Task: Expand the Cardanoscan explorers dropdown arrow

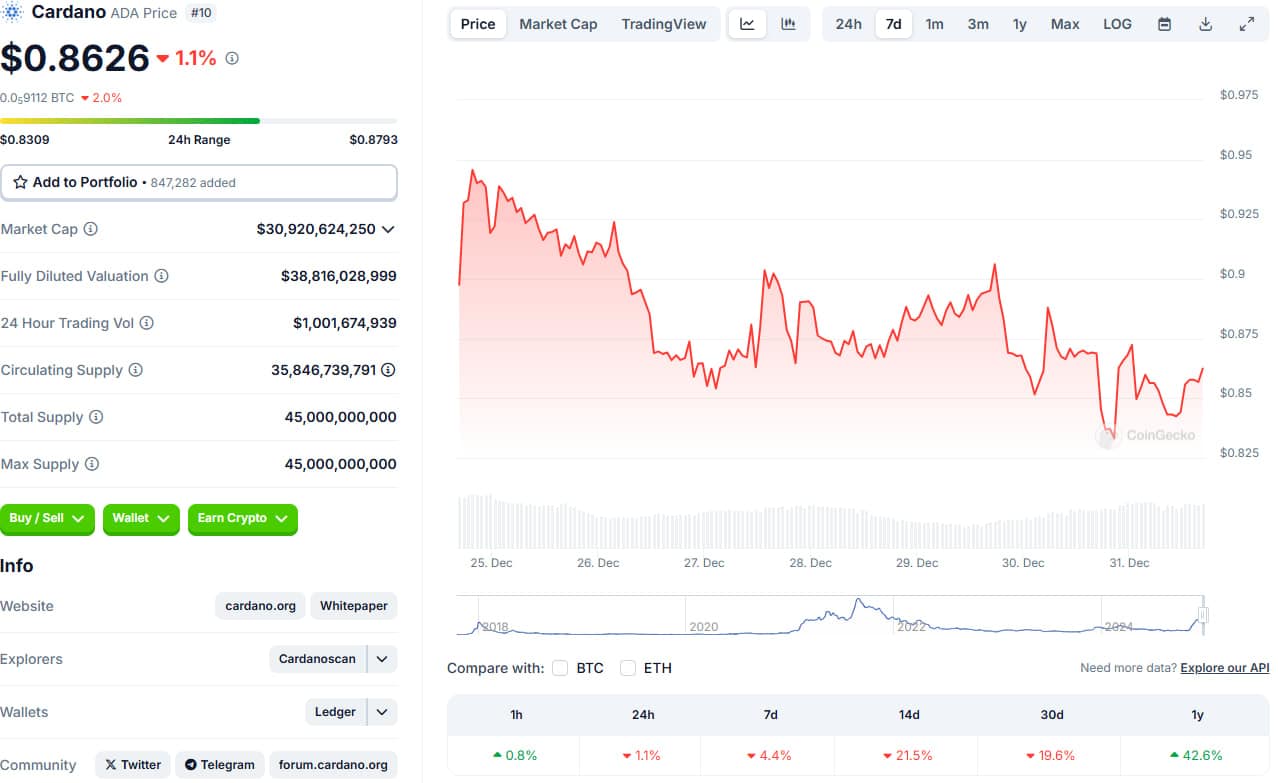Action: [x=382, y=659]
